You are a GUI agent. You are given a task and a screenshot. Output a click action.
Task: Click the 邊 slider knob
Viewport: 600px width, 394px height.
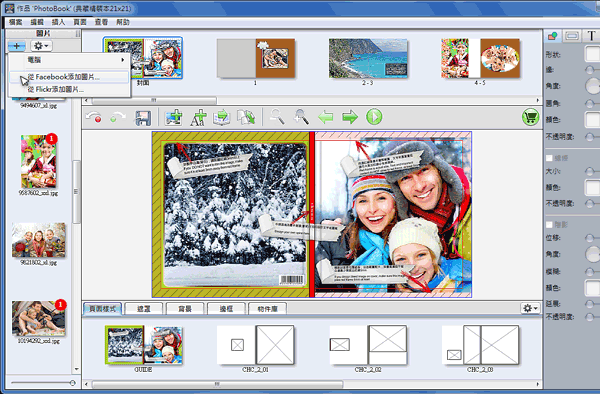(590, 70)
